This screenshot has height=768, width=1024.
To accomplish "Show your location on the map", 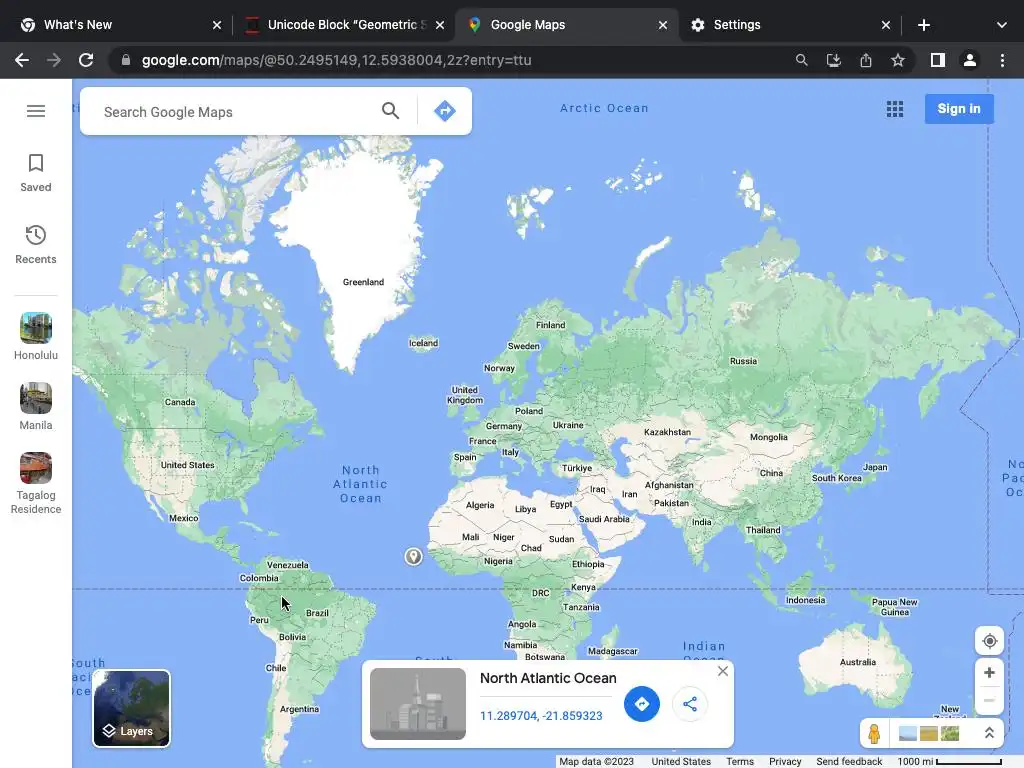I will point(989,641).
